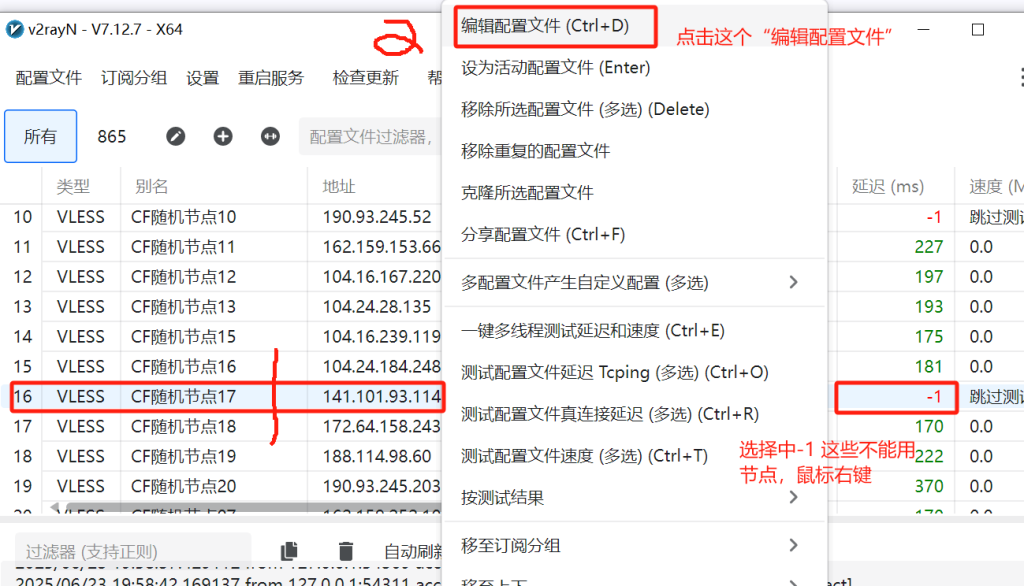Click address cell 188.114.98.60
1024x586 pixels.
click(x=377, y=456)
